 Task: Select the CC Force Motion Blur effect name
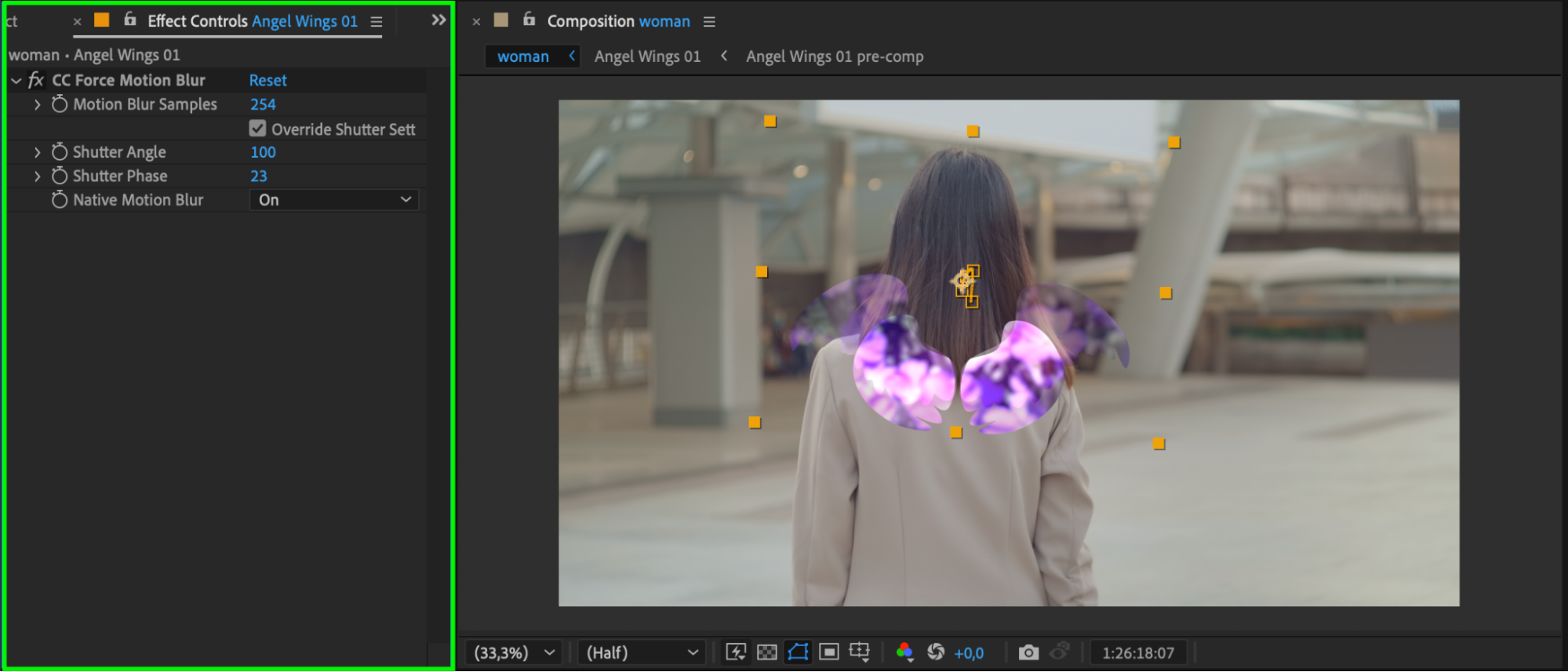click(x=129, y=80)
